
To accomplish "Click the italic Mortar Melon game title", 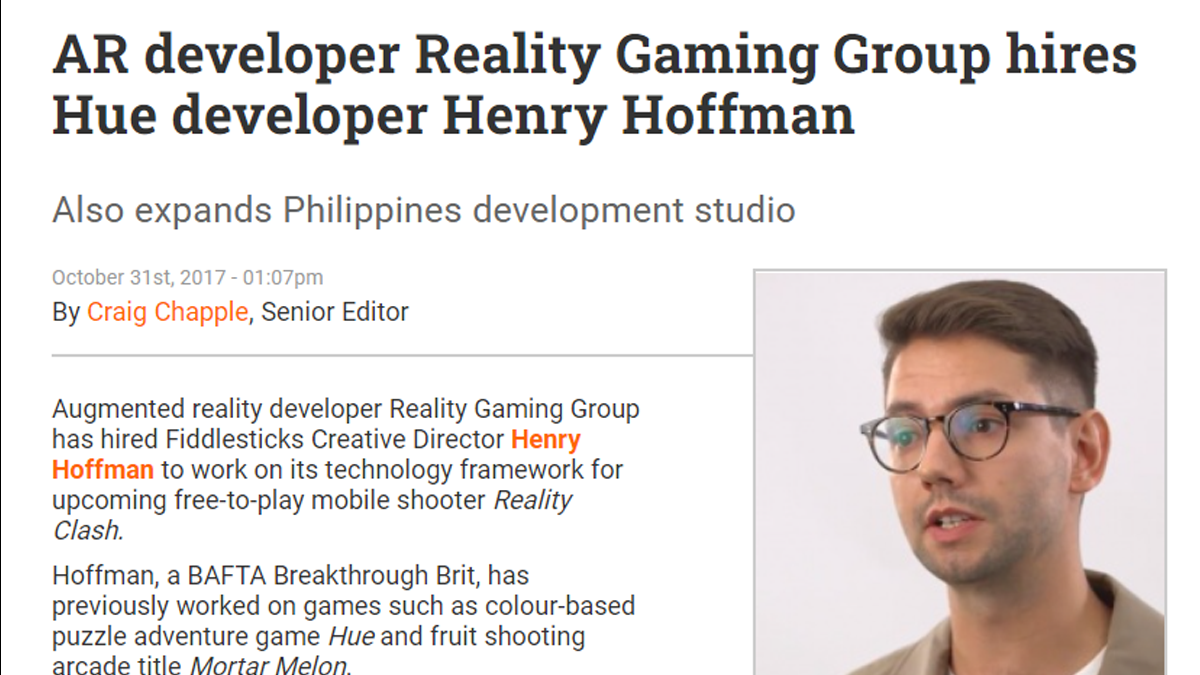I will pos(269,667).
